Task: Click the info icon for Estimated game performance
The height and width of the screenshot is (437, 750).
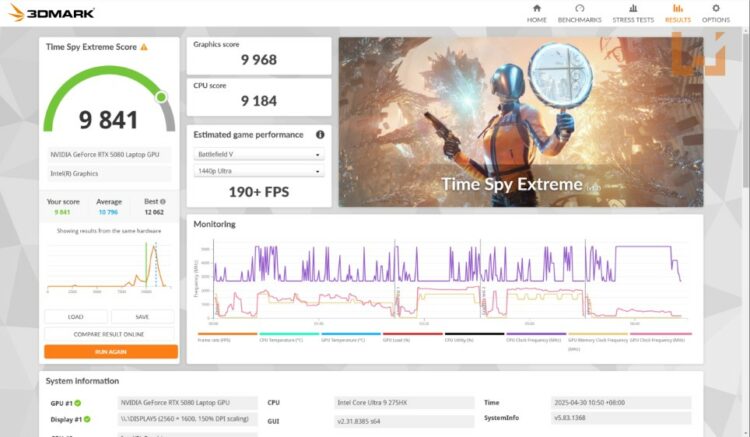Action: (320, 135)
